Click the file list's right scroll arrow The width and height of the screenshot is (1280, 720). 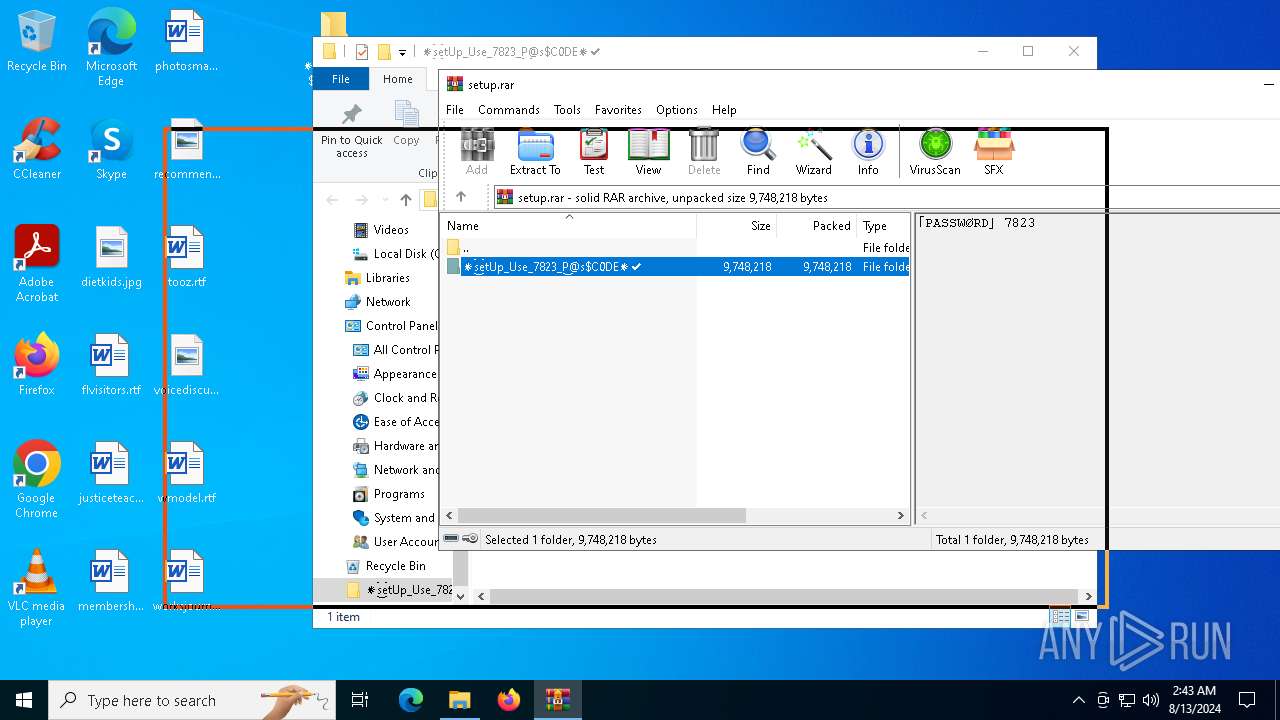[900, 516]
